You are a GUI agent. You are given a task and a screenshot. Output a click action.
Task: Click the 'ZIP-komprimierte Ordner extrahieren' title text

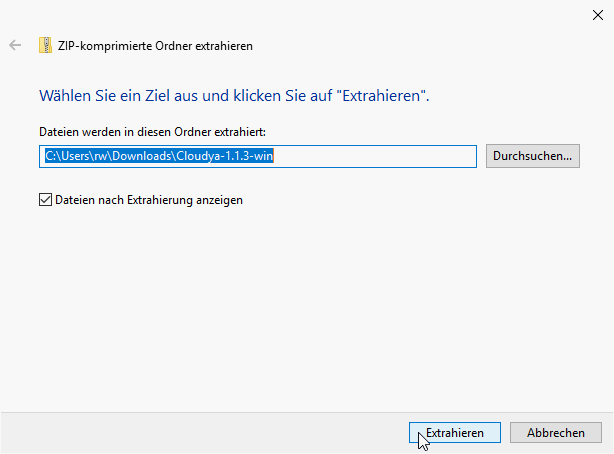(155, 46)
